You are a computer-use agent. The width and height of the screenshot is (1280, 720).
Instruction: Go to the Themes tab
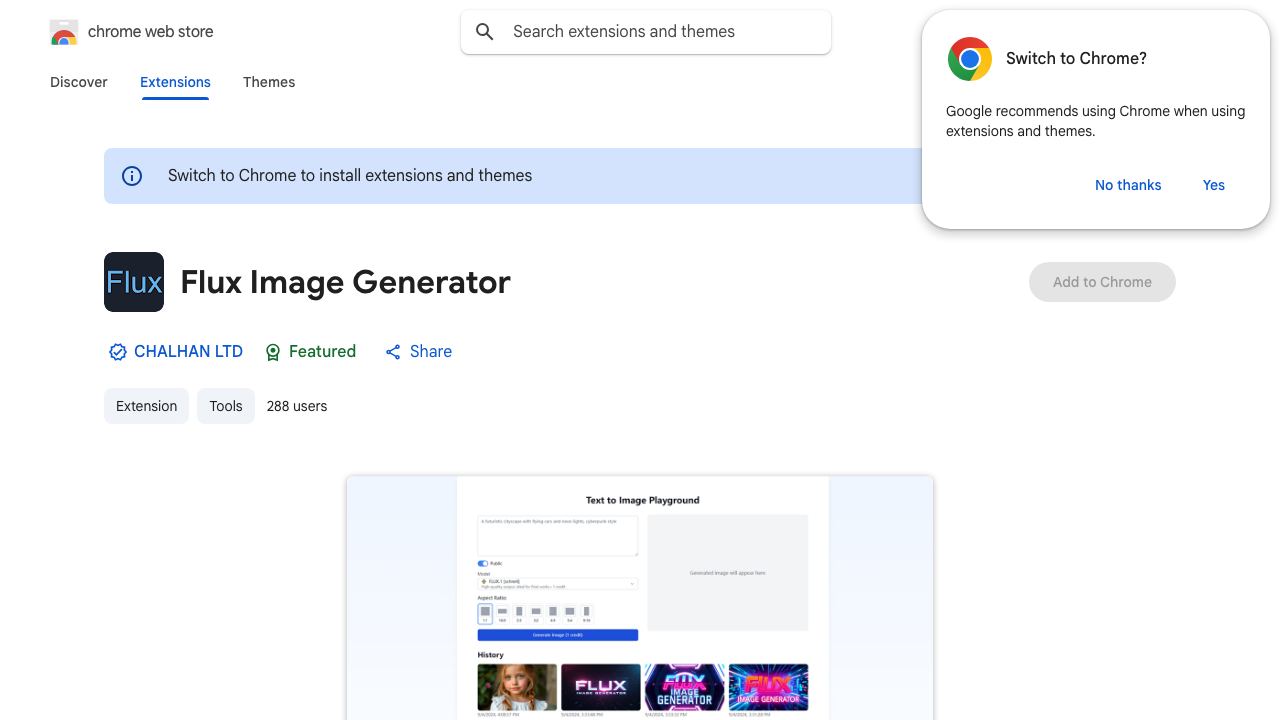(x=269, y=82)
